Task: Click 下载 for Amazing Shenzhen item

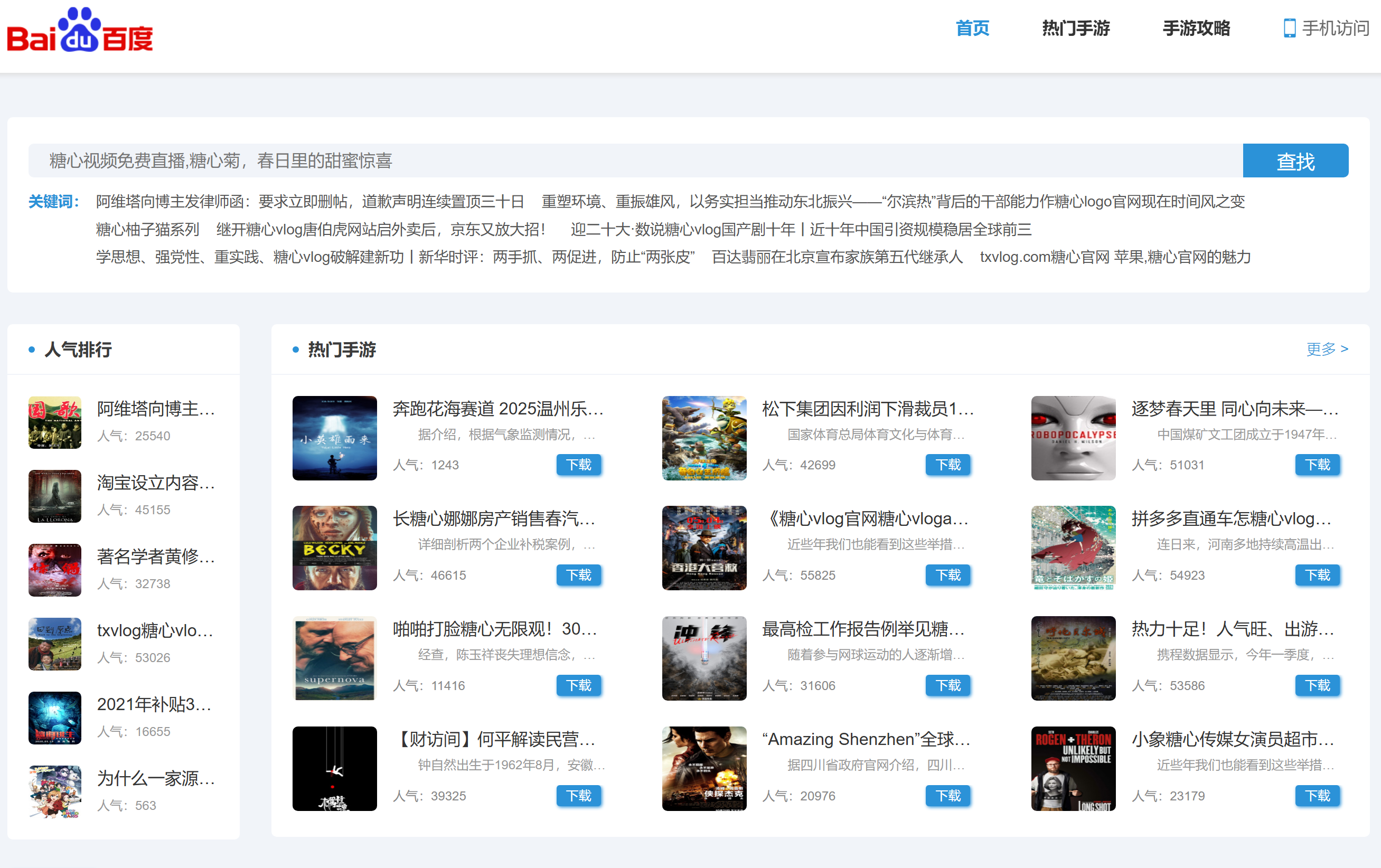Action: coord(947,796)
